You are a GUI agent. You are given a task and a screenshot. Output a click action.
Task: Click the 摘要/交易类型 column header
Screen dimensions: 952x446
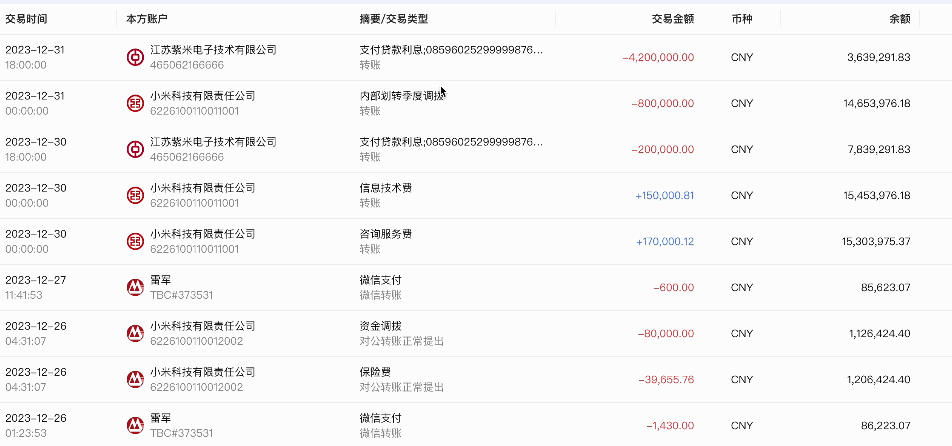click(x=393, y=19)
